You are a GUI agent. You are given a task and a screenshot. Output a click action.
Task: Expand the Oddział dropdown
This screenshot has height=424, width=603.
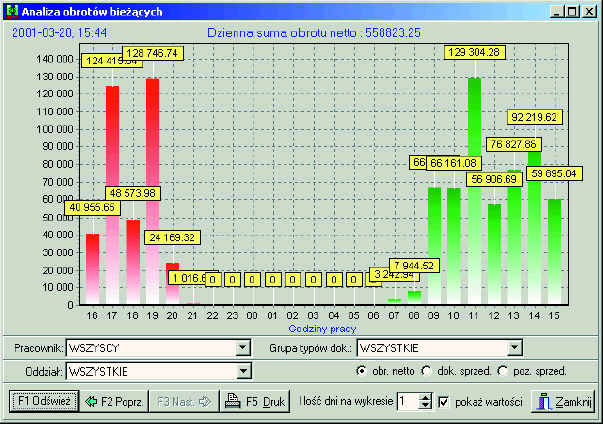[241, 371]
